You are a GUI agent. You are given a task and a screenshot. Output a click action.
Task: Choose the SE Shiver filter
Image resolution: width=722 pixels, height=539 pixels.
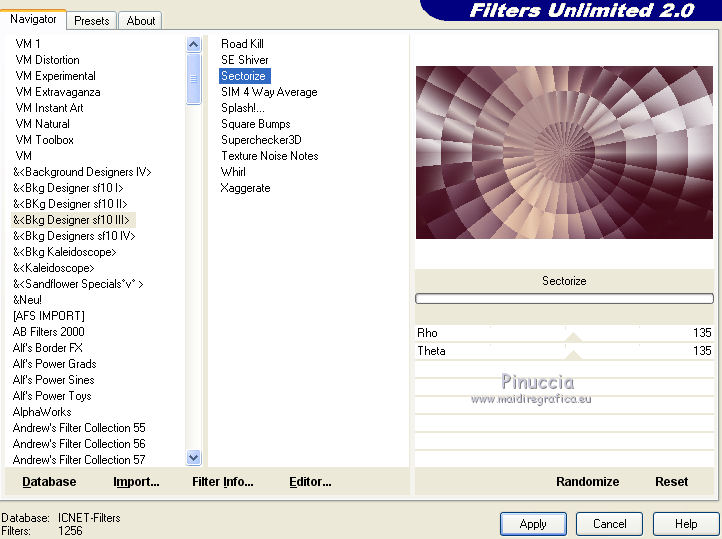[245, 60]
